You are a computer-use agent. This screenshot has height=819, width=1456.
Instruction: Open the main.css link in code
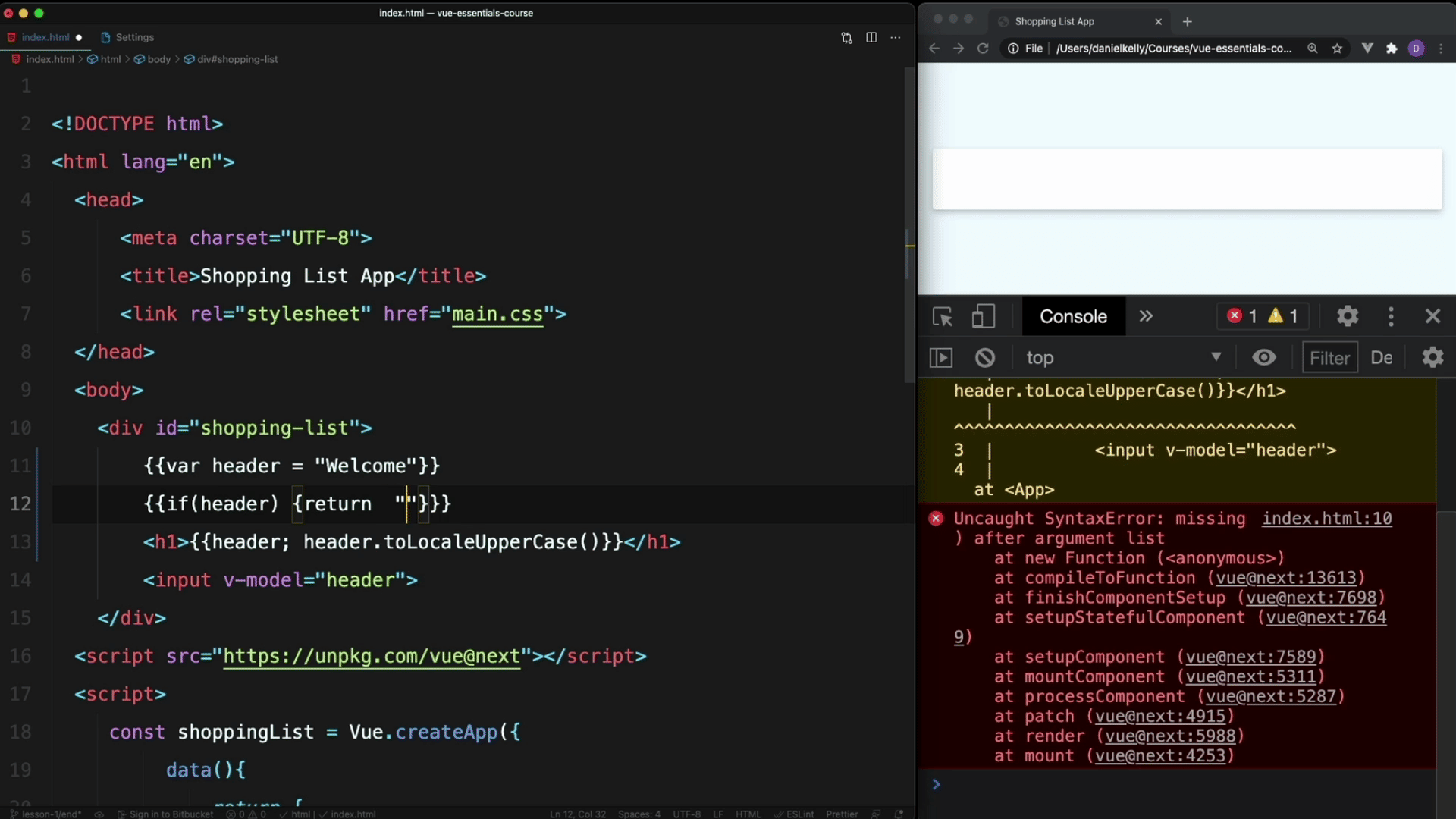(x=497, y=314)
